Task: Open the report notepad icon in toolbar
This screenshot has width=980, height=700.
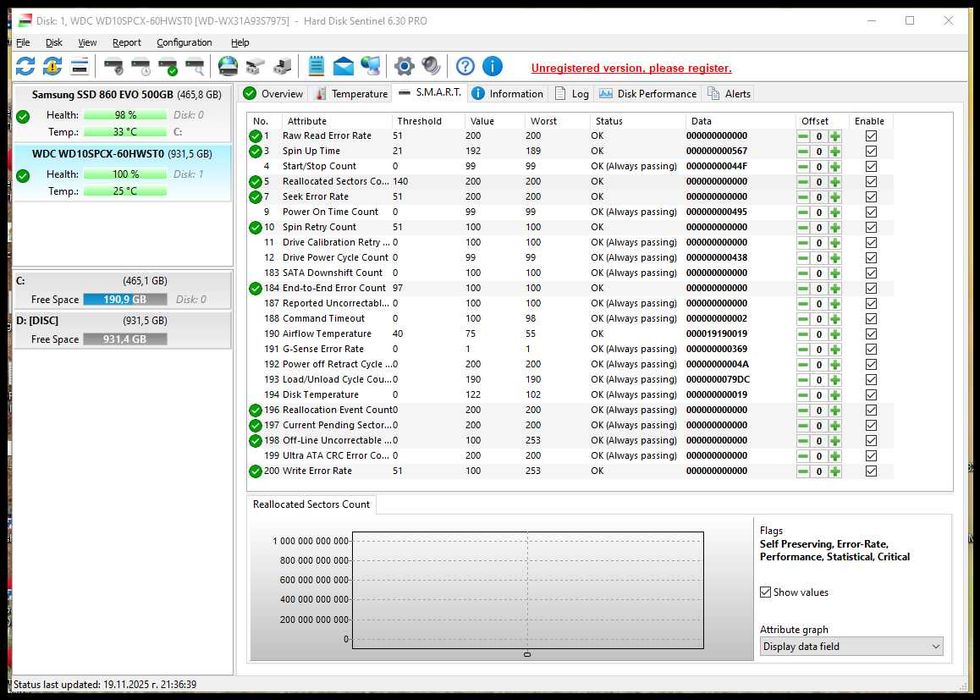Action: 316,66
